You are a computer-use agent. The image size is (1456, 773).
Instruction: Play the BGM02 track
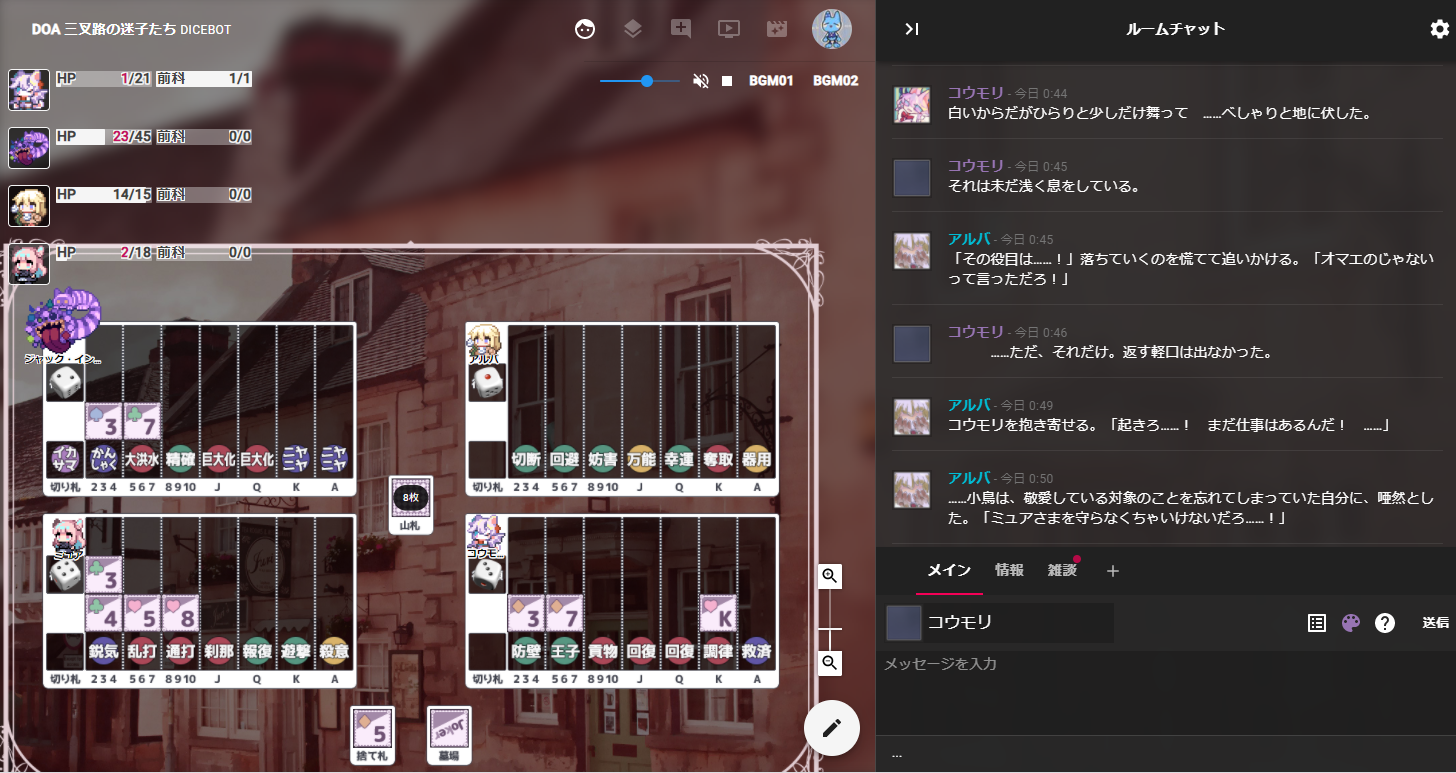pyautogui.click(x=835, y=81)
